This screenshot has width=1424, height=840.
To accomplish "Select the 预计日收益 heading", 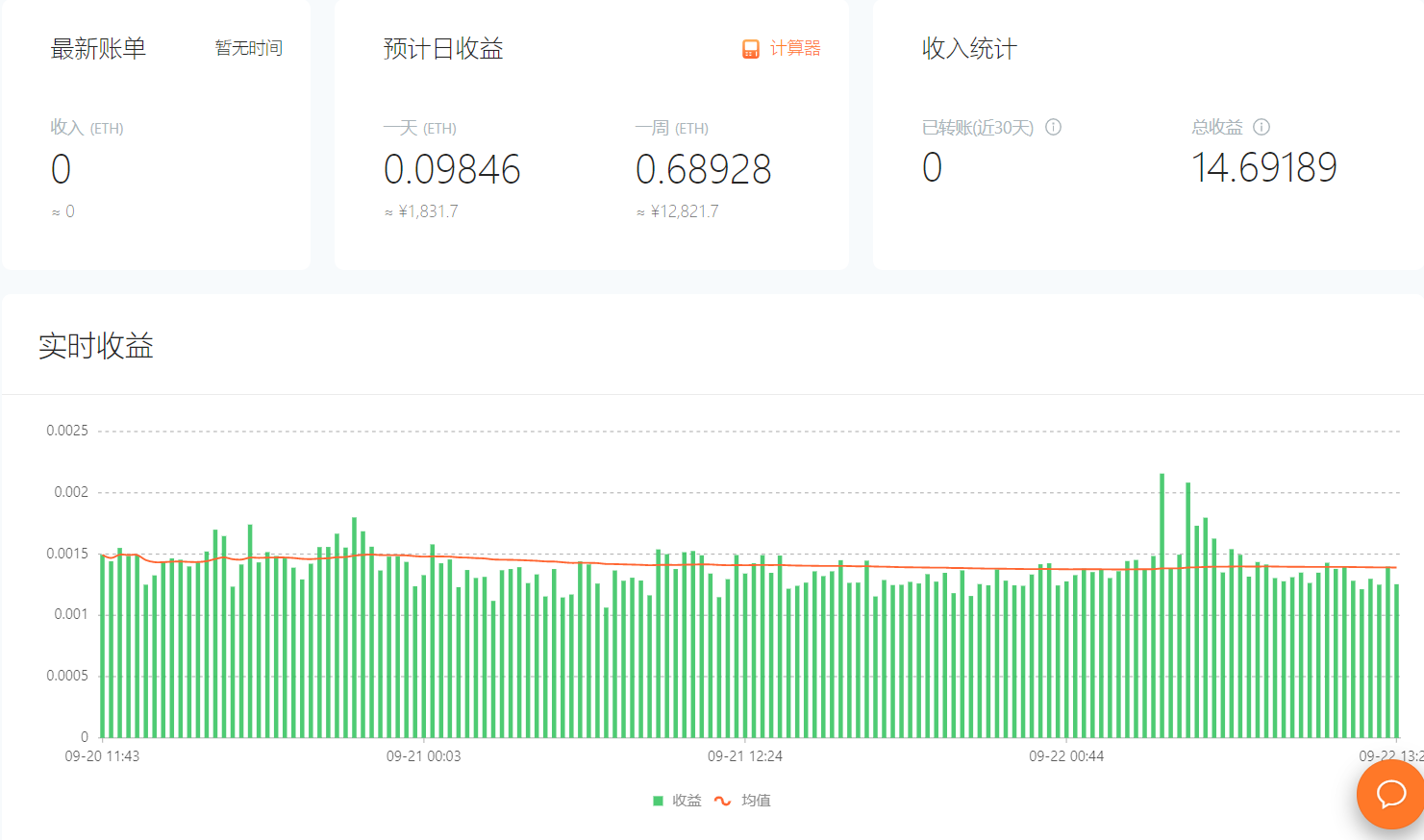I will (443, 49).
